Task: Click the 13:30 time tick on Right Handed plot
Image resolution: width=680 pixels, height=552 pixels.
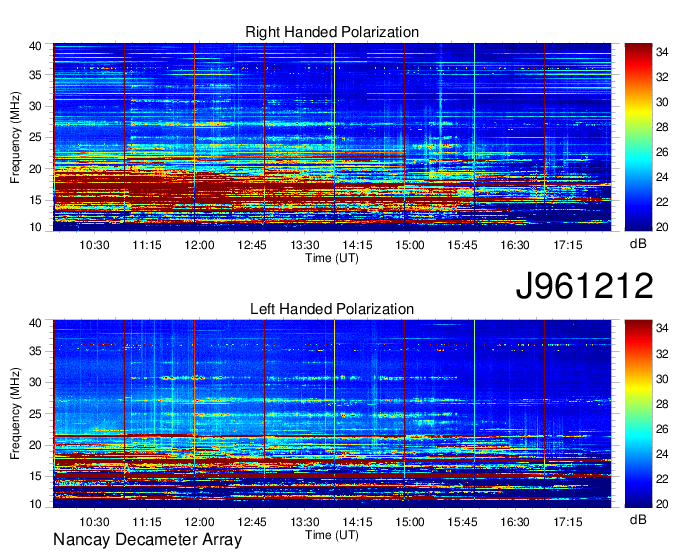Action: pyautogui.click(x=305, y=245)
